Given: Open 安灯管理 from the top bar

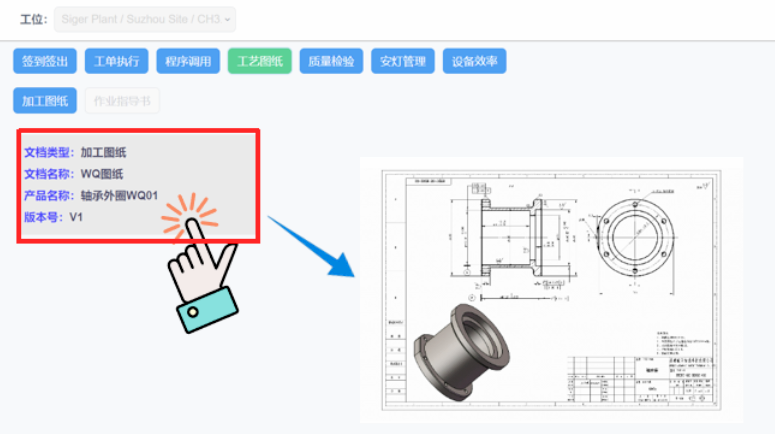Looking at the screenshot, I should click(402, 61).
